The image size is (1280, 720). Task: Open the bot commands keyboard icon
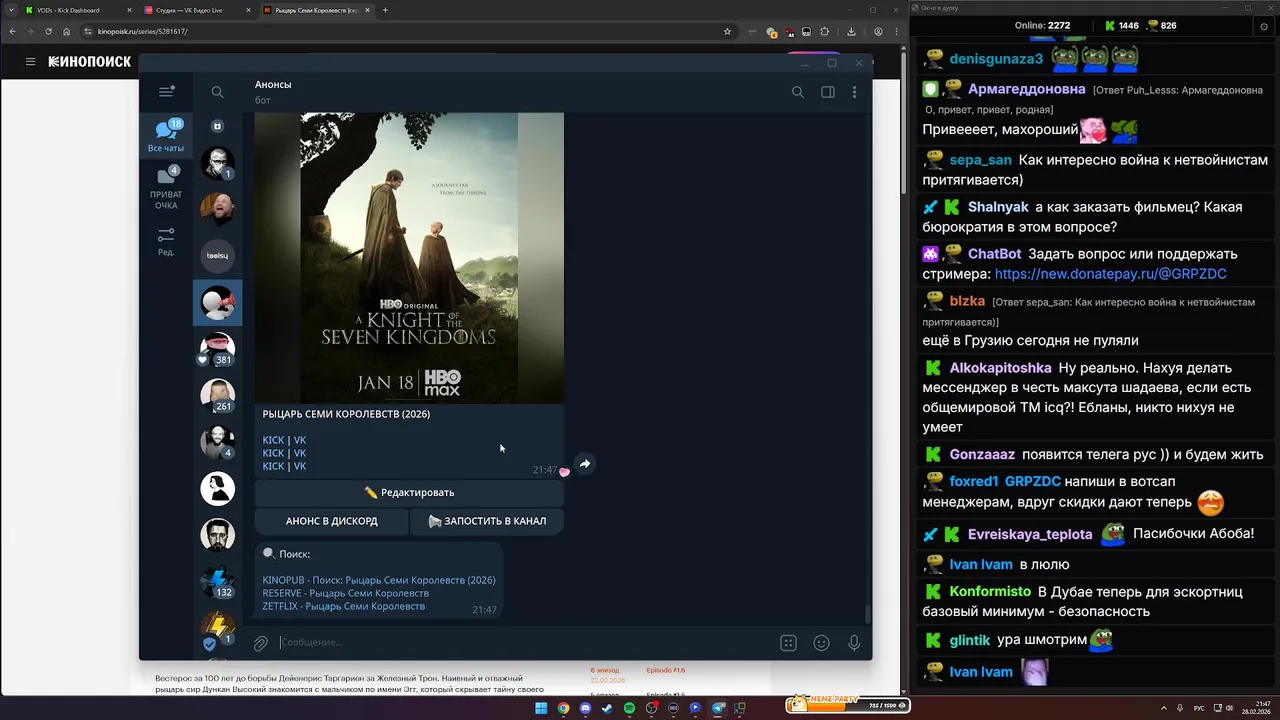coord(788,643)
